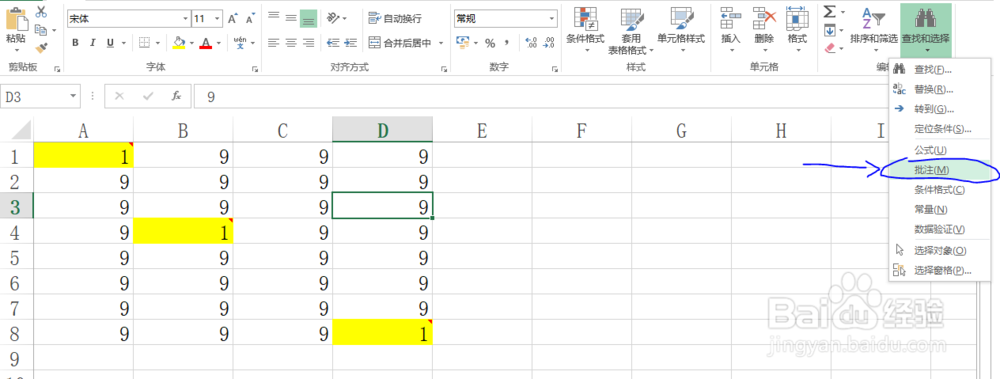Toggle align text right
Viewport: 1000px width, 379px height.
309,43
